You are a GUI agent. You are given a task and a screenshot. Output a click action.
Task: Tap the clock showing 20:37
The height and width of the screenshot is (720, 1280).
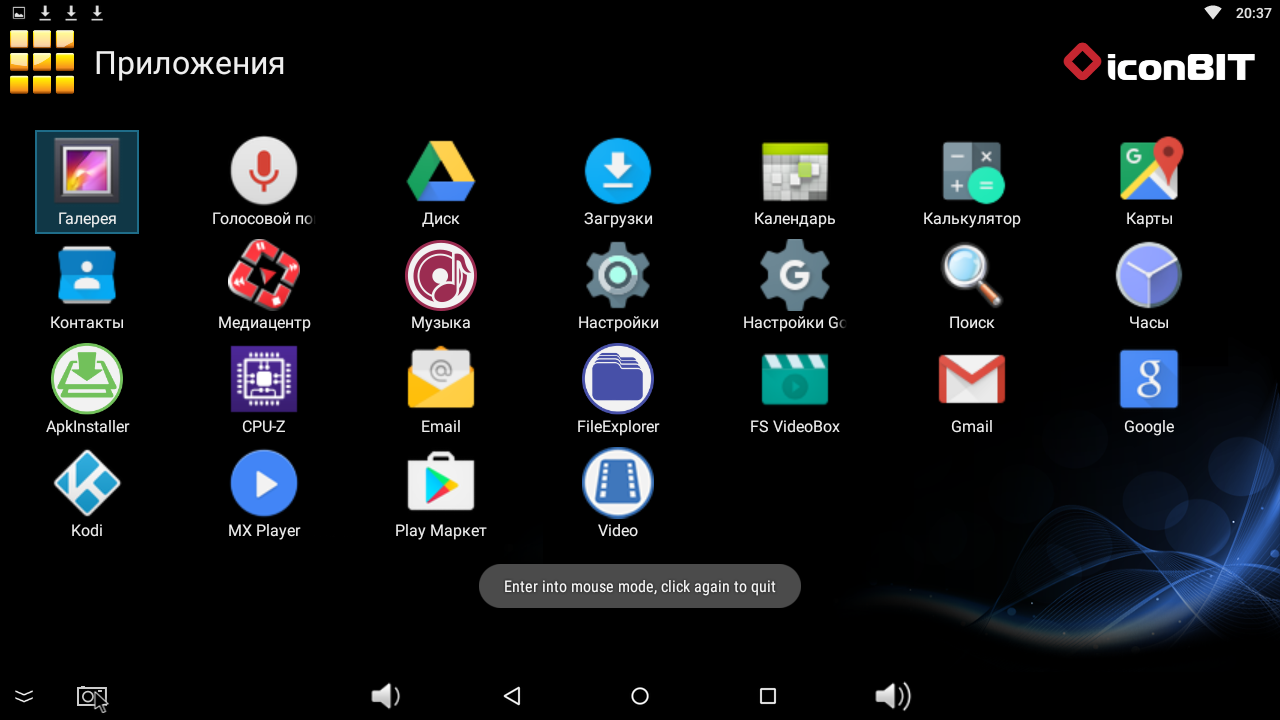point(1253,13)
